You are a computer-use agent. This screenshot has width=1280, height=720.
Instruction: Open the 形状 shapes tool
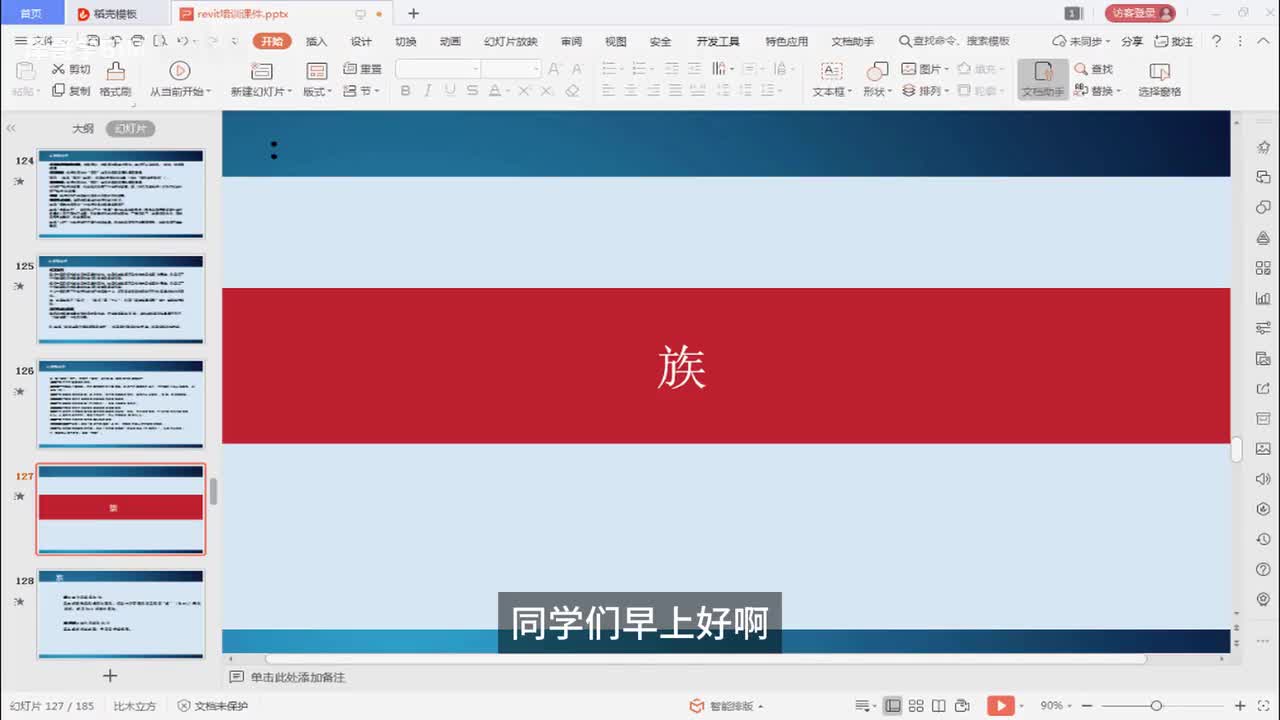pyautogui.click(x=876, y=79)
